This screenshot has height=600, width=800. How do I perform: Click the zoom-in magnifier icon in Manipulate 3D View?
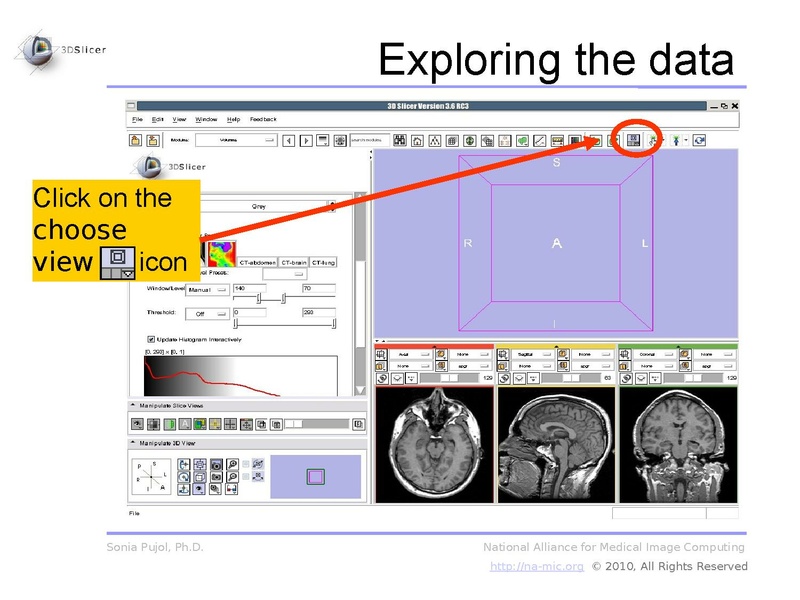click(x=233, y=464)
